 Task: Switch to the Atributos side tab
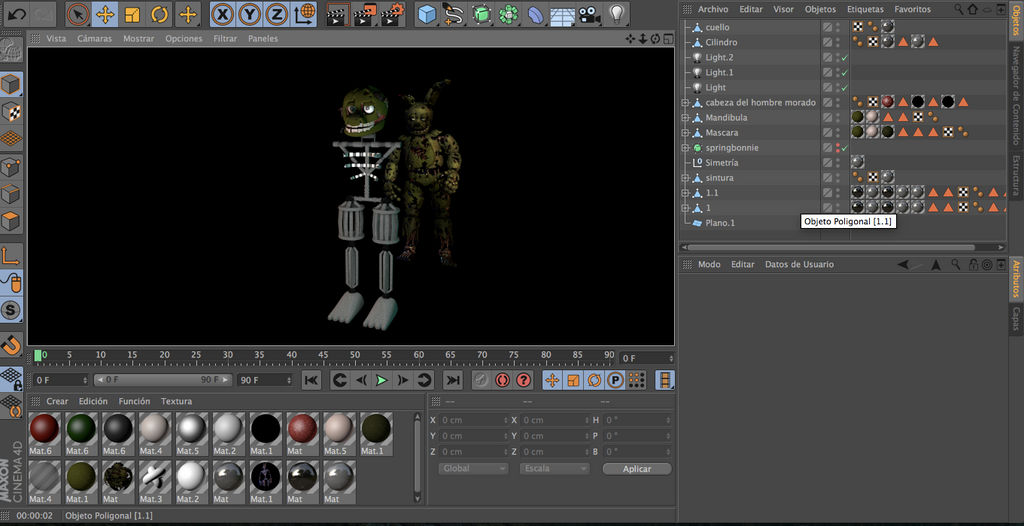[x=1016, y=280]
